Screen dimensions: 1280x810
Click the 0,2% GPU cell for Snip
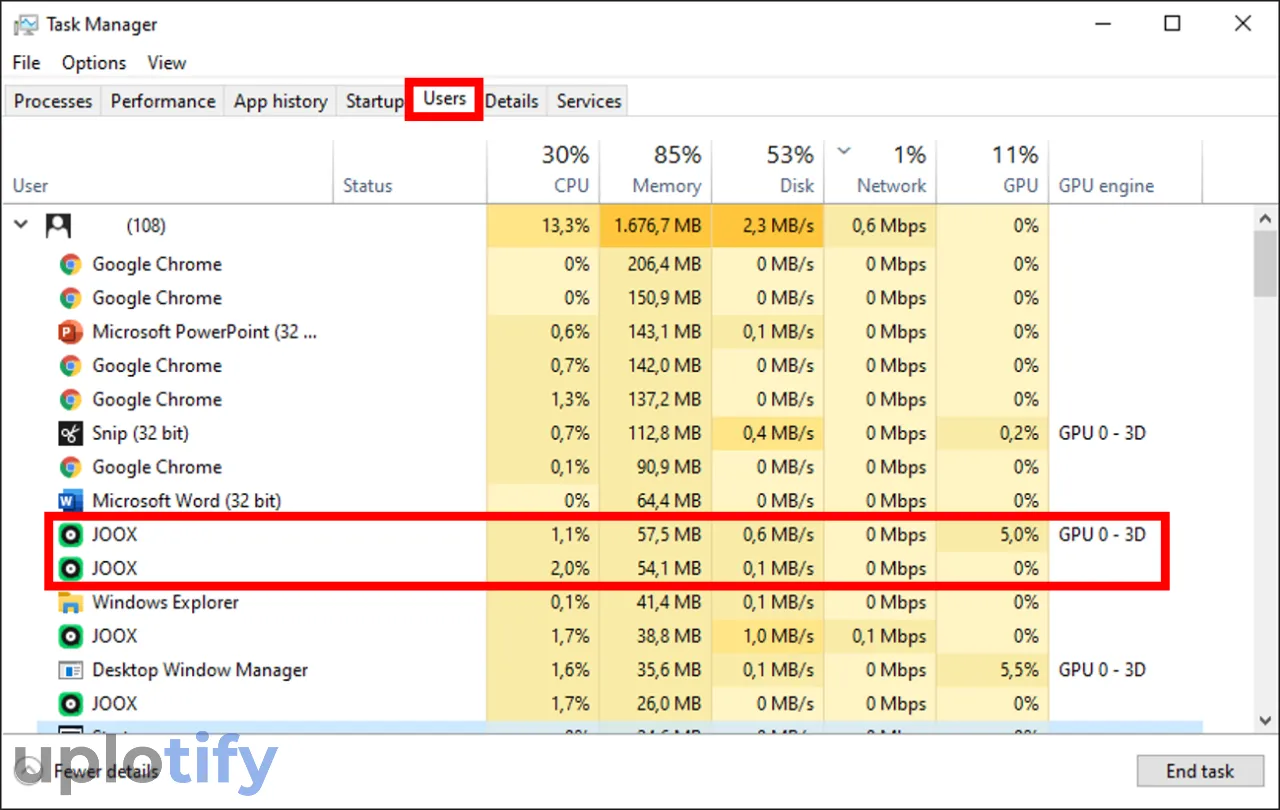click(992, 434)
